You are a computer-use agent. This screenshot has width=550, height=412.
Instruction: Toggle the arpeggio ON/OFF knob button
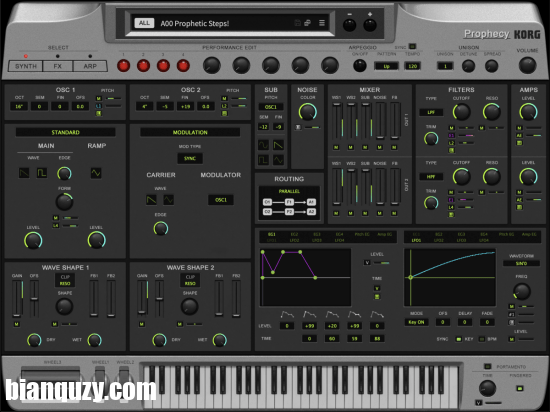click(x=360, y=66)
